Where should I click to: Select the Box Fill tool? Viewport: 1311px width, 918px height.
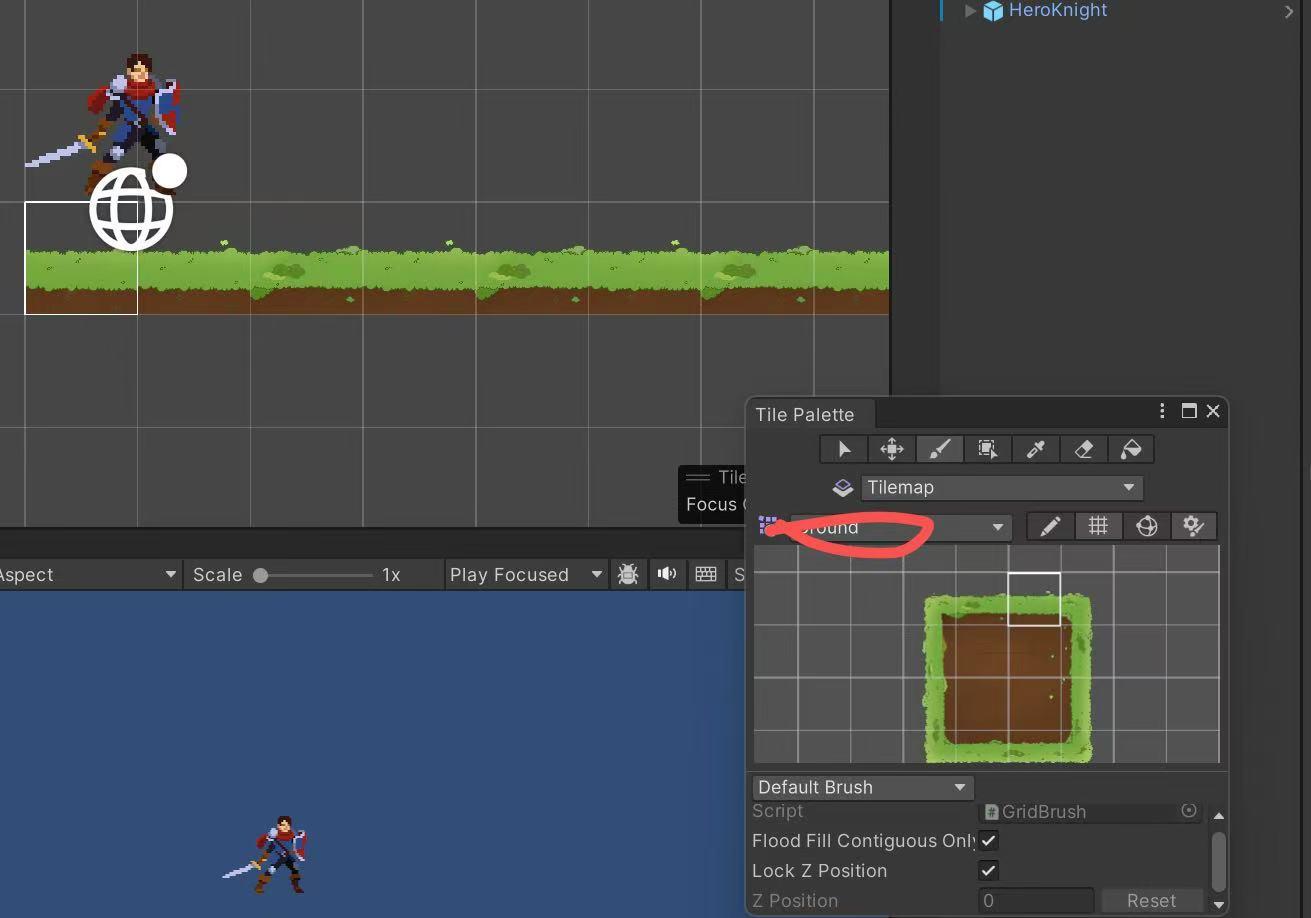coord(987,449)
